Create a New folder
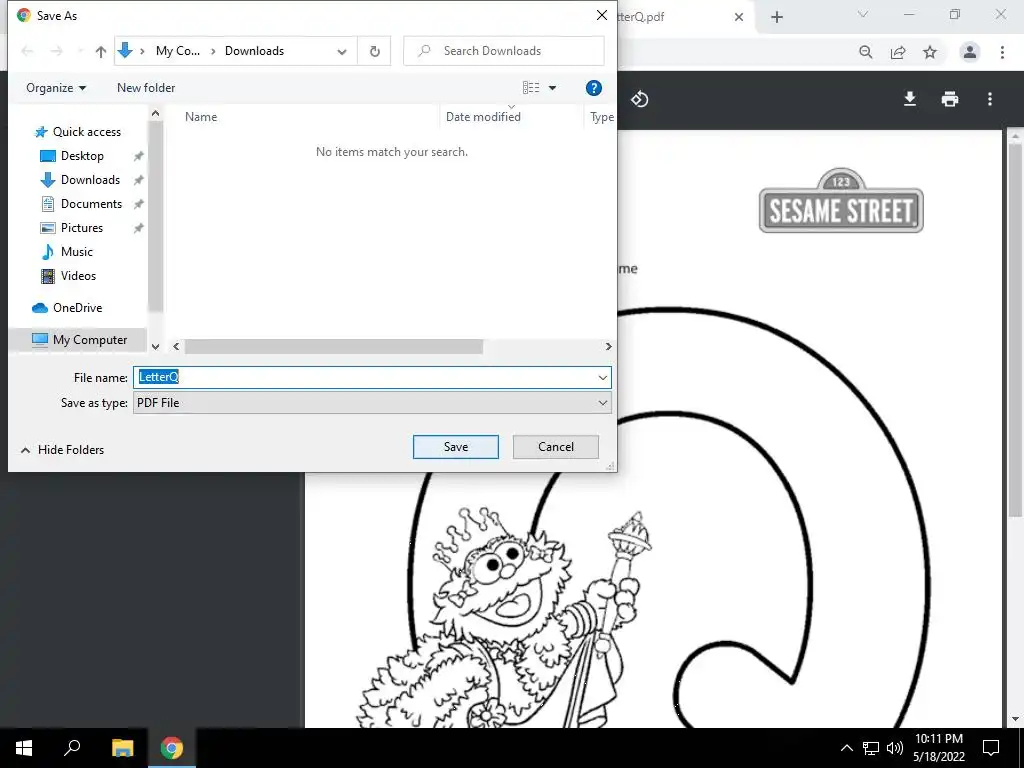1024x768 pixels. 146,88
